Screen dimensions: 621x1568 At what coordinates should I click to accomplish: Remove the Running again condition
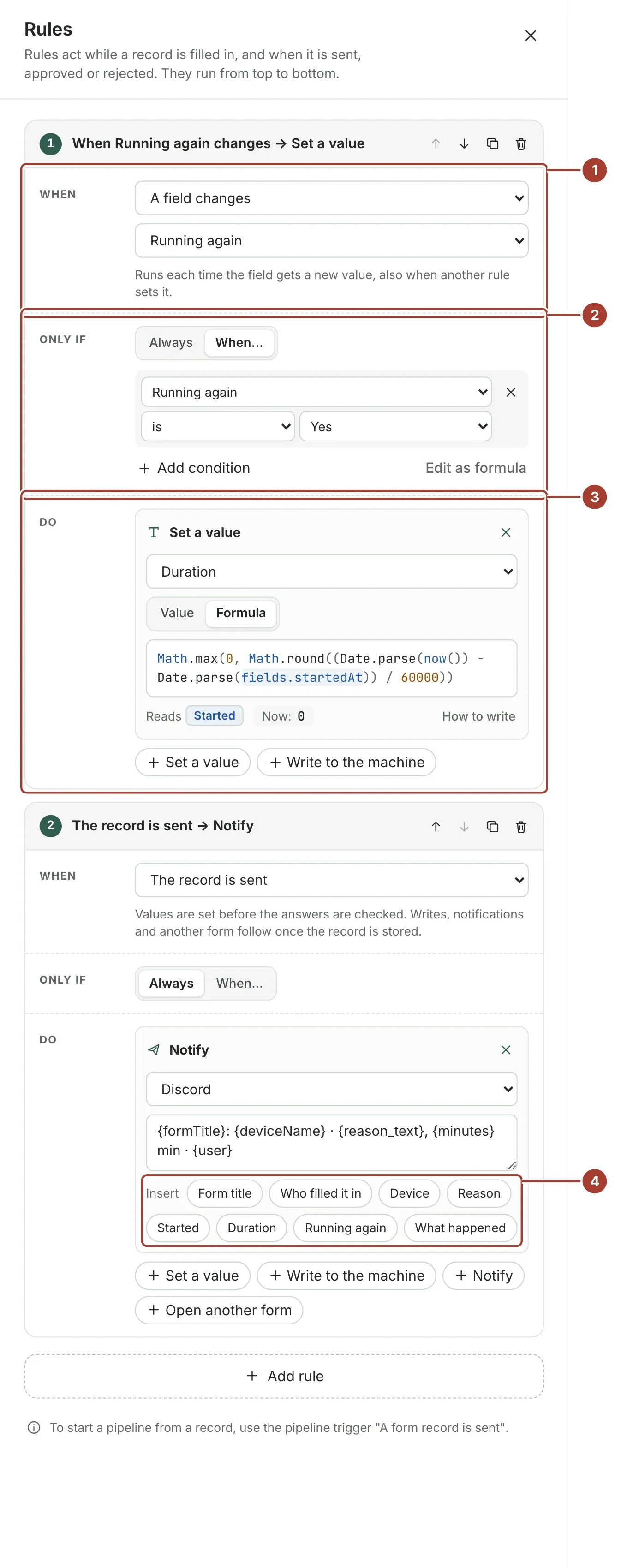511,392
